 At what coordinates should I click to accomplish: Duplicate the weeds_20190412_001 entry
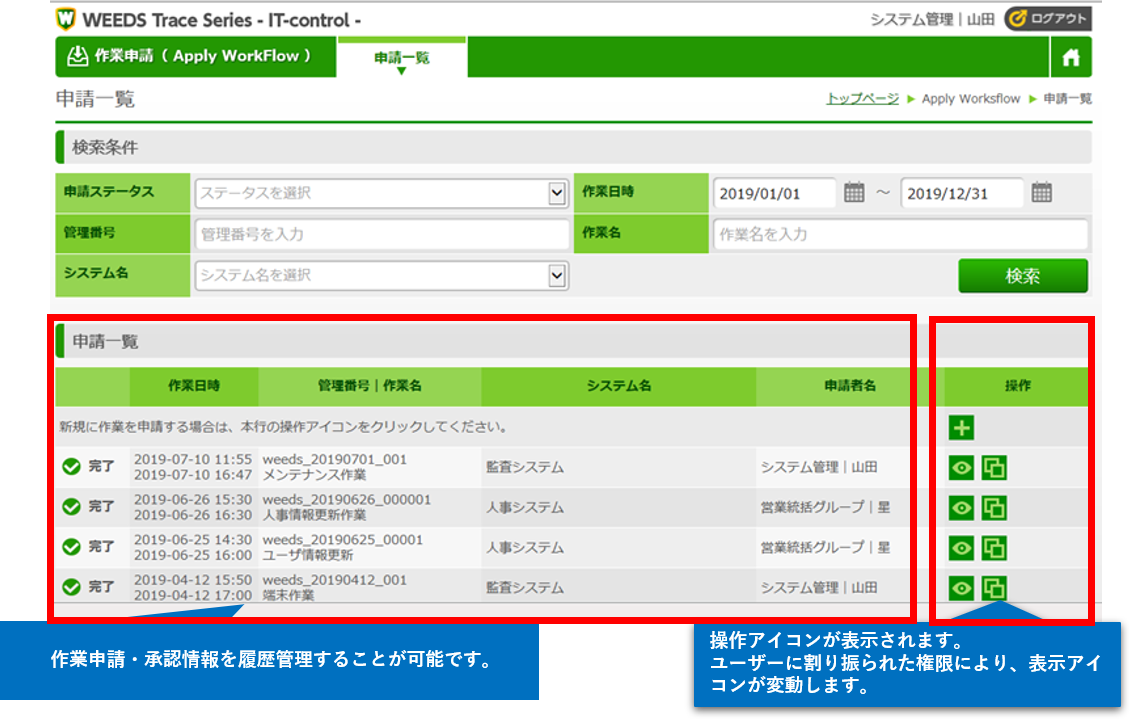pyautogui.click(x=994, y=588)
